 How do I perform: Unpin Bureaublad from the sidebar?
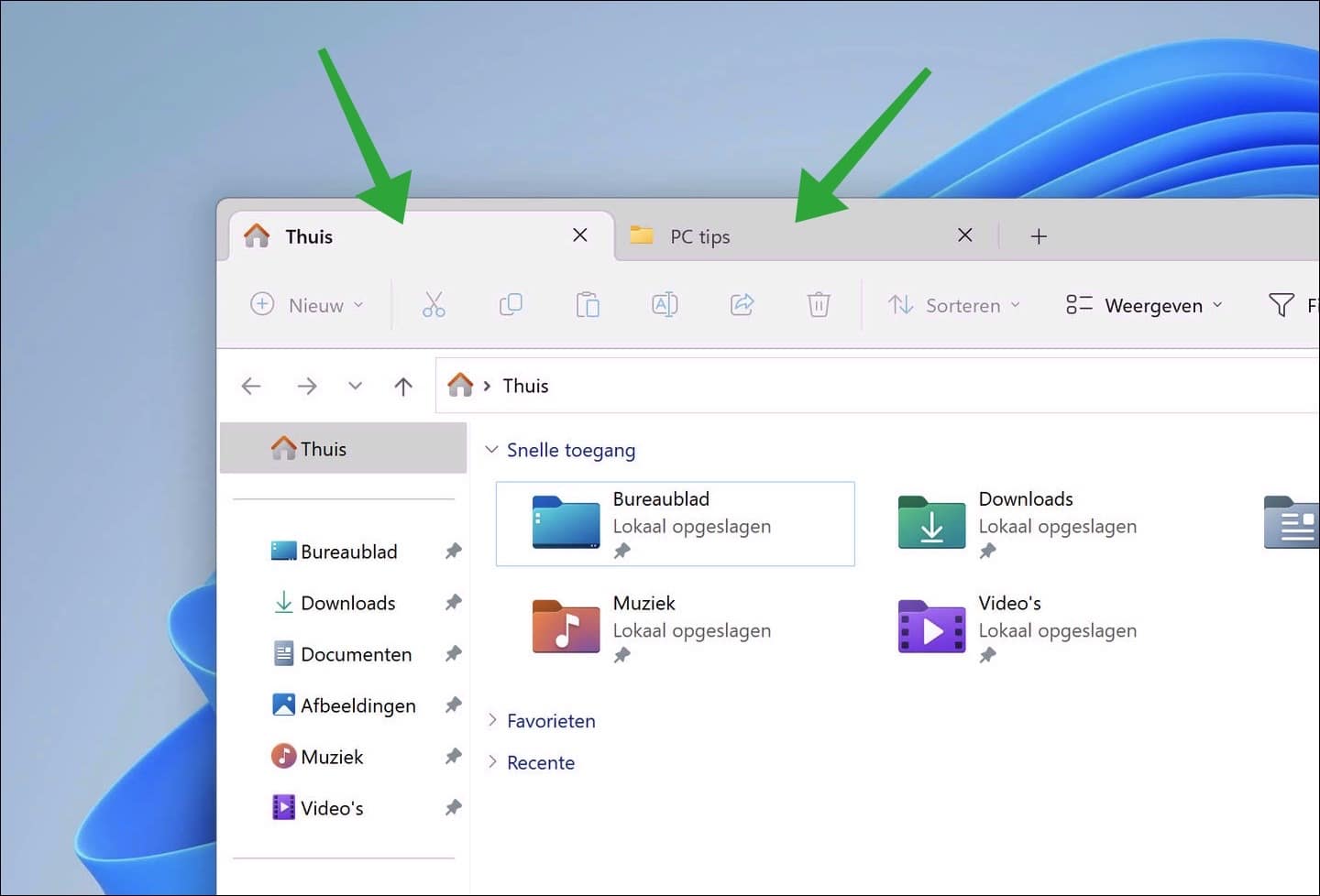(454, 551)
